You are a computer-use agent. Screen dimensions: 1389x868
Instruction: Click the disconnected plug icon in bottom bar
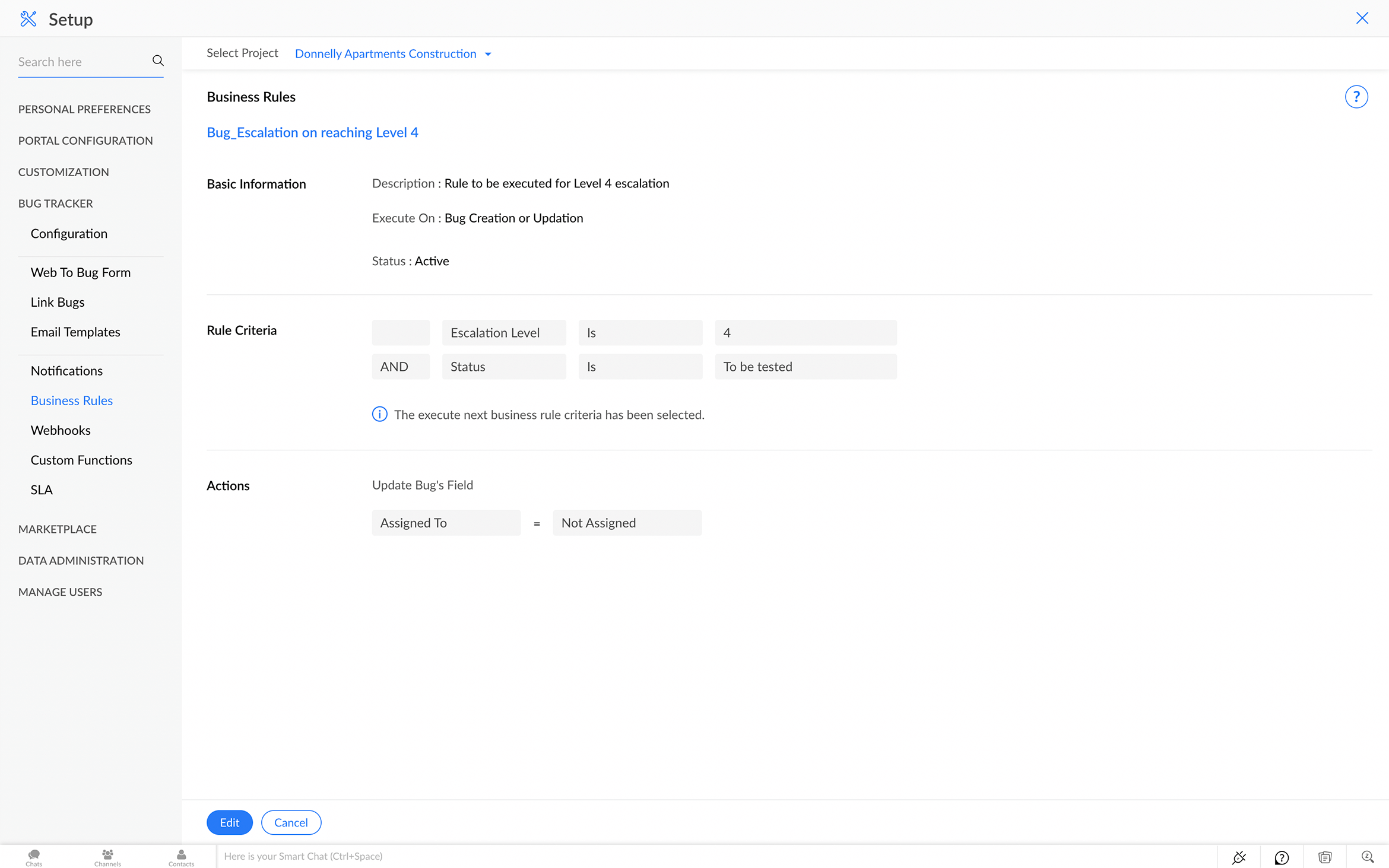pyautogui.click(x=1239, y=857)
